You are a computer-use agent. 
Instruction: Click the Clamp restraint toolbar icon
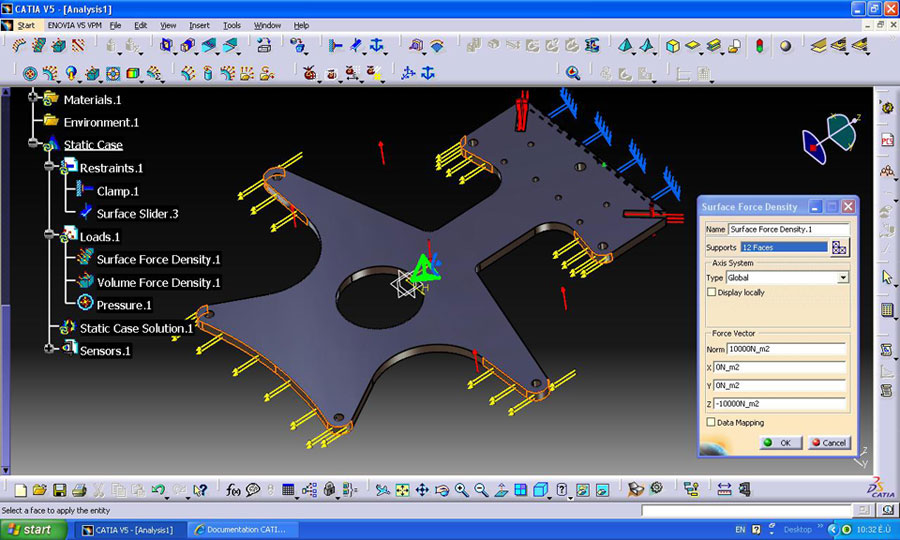point(335,45)
